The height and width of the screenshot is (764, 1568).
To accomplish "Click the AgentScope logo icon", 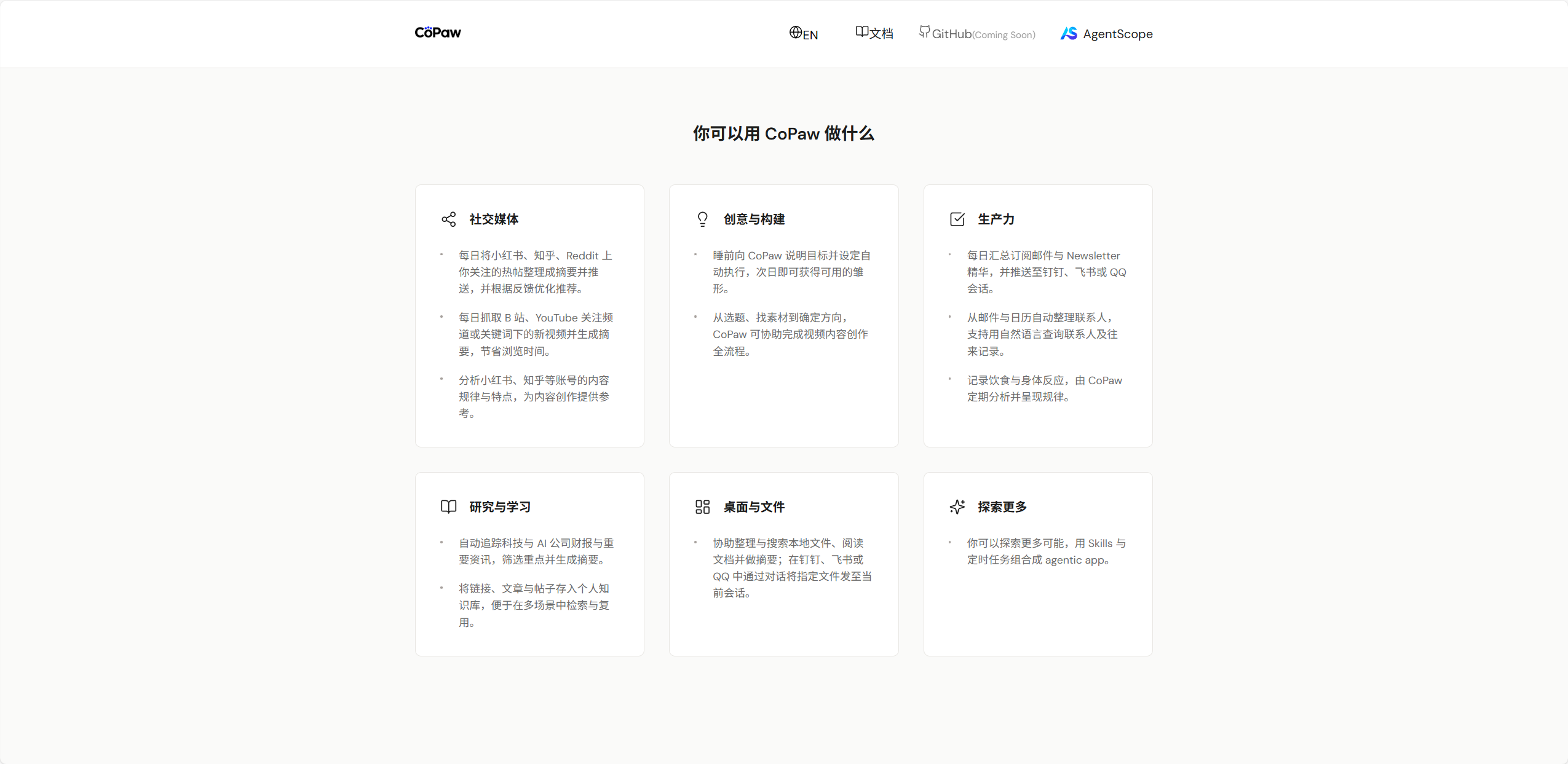I will pos(1069,33).
